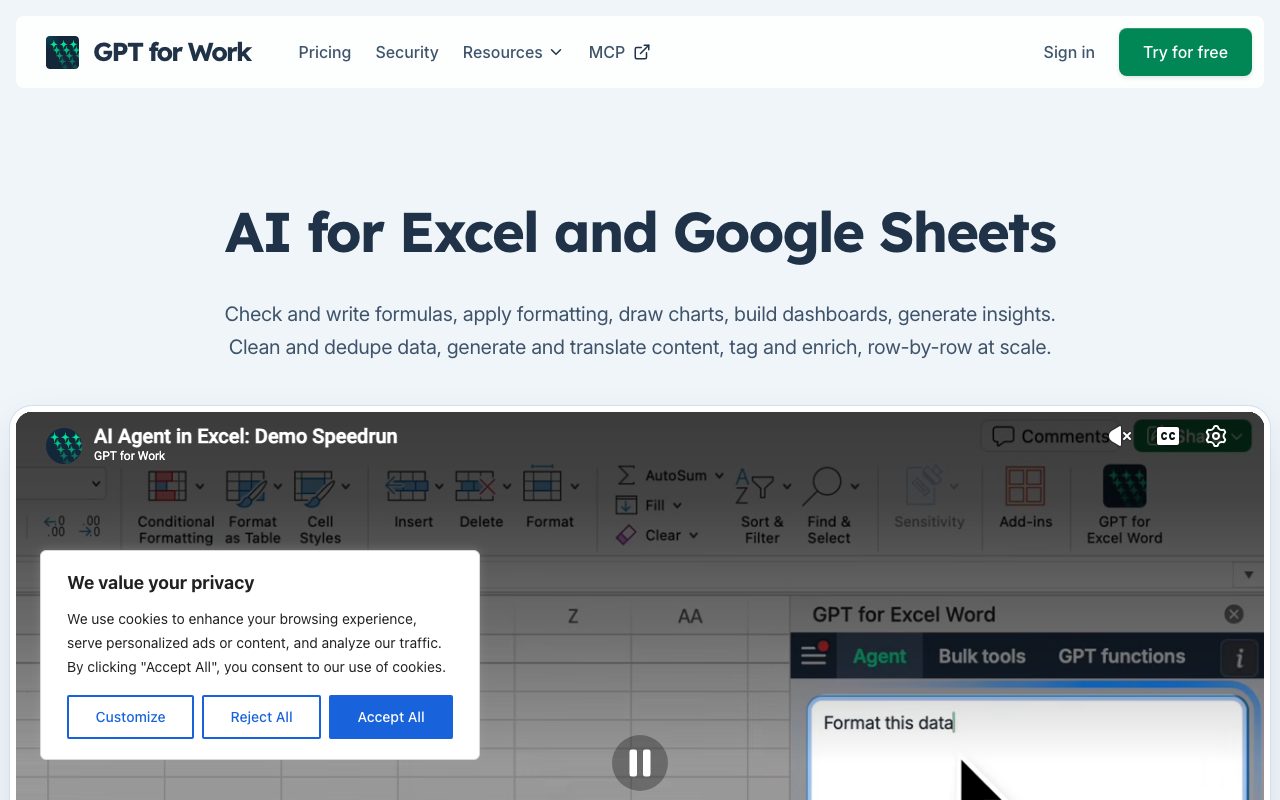Click the Cell Styles icon

point(313,487)
